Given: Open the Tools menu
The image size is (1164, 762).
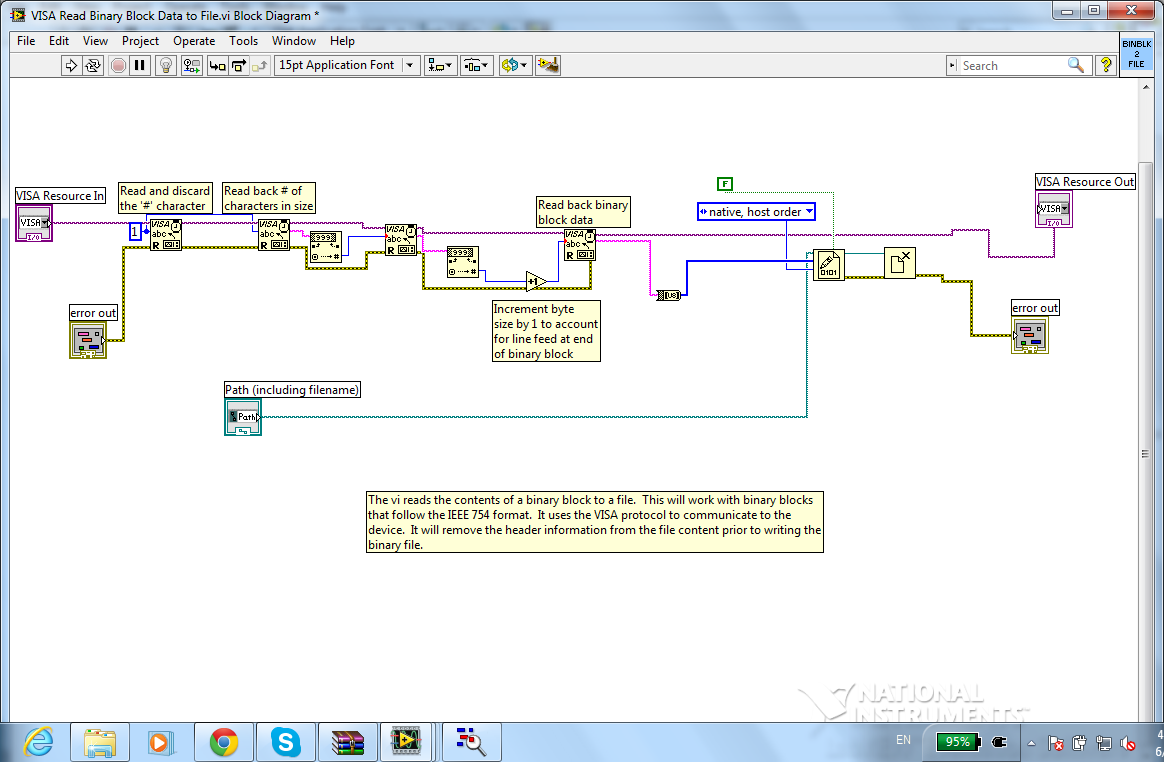Looking at the screenshot, I should pyautogui.click(x=243, y=41).
